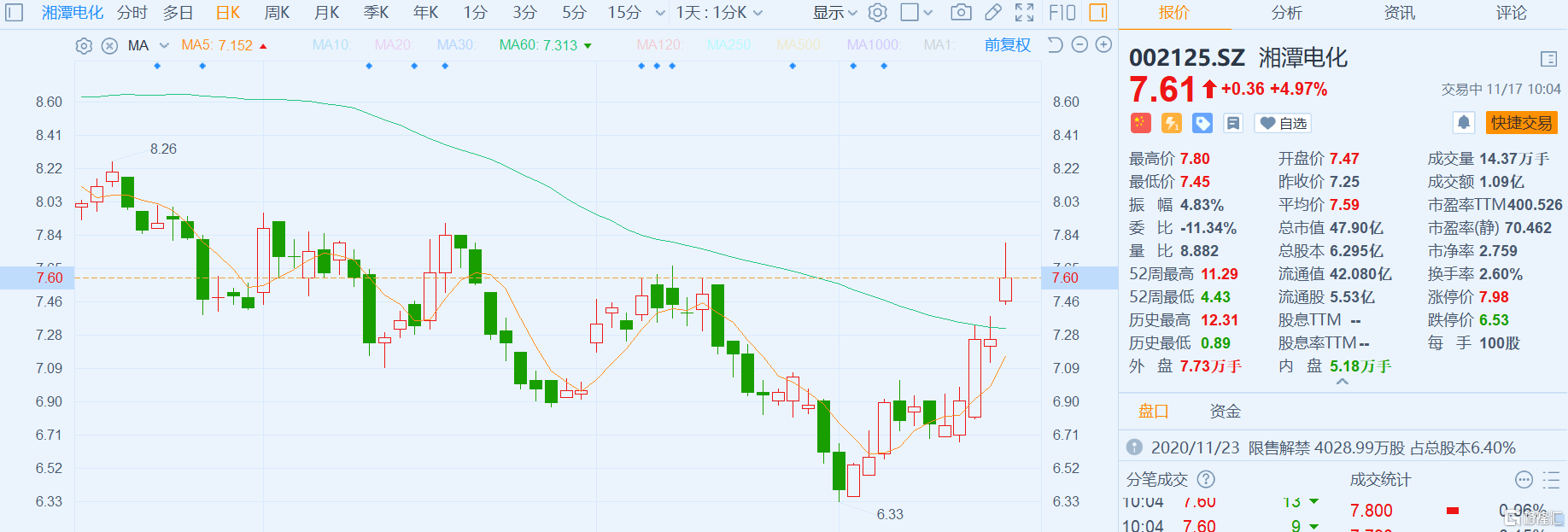Open the 报价 quote tab
1568x532 pixels.
coord(1174,13)
